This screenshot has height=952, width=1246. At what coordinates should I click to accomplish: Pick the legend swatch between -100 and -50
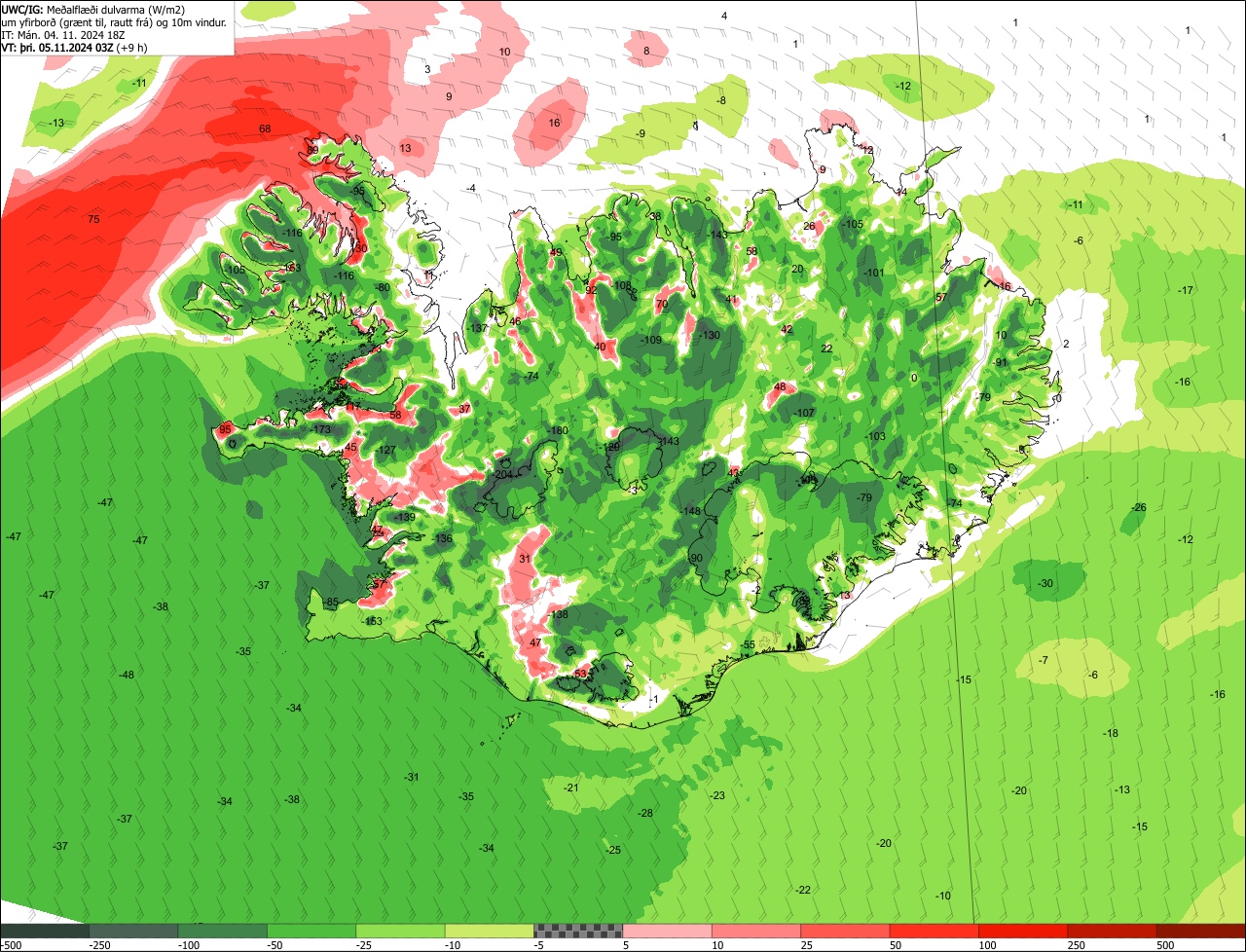pos(223,931)
